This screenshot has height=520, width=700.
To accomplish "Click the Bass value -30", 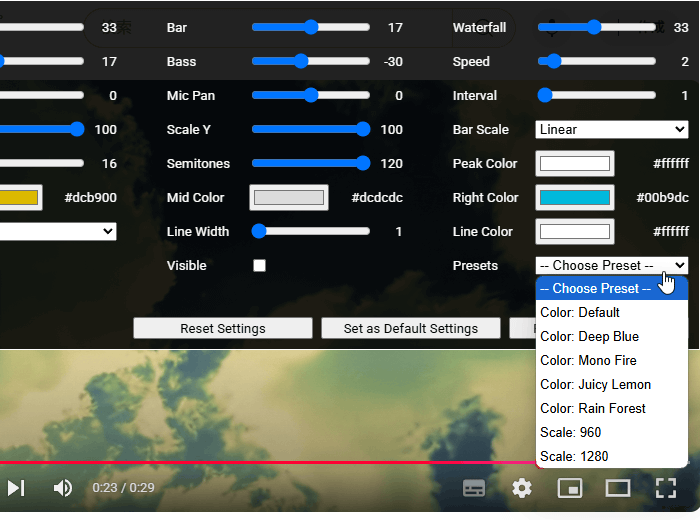I will [x=393, y=61].
